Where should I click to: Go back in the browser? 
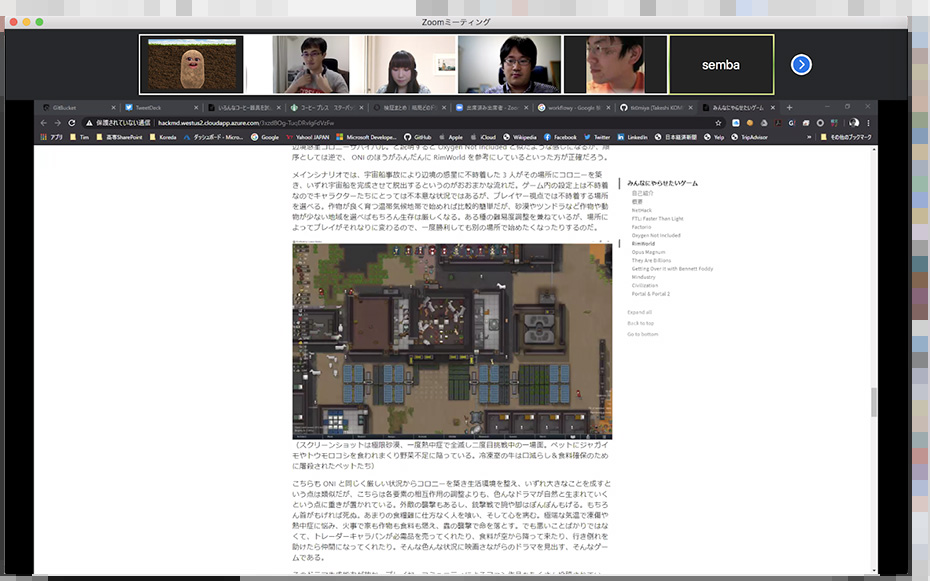coord(43,123)
